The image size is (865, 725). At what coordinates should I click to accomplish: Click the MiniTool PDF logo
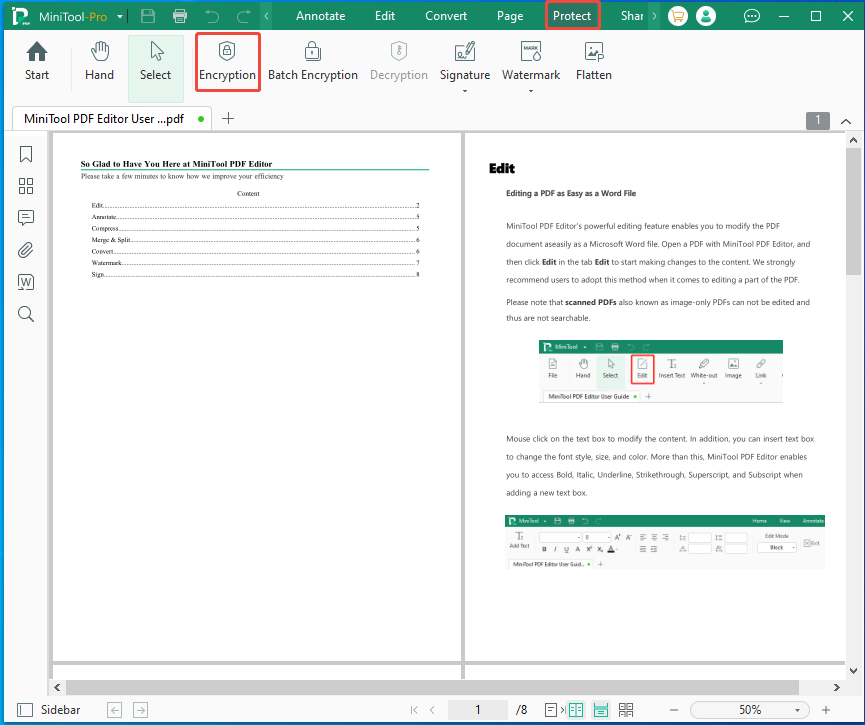click(x=20, y=16)
